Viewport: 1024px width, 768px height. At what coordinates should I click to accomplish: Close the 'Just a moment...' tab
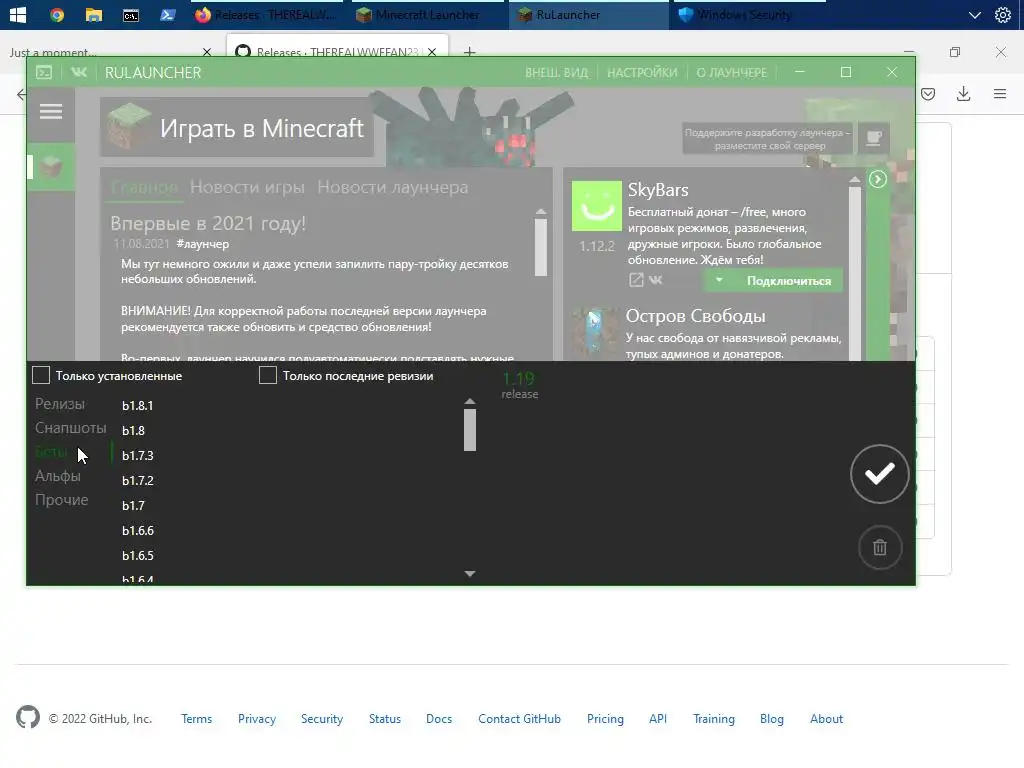click(207, 52)
